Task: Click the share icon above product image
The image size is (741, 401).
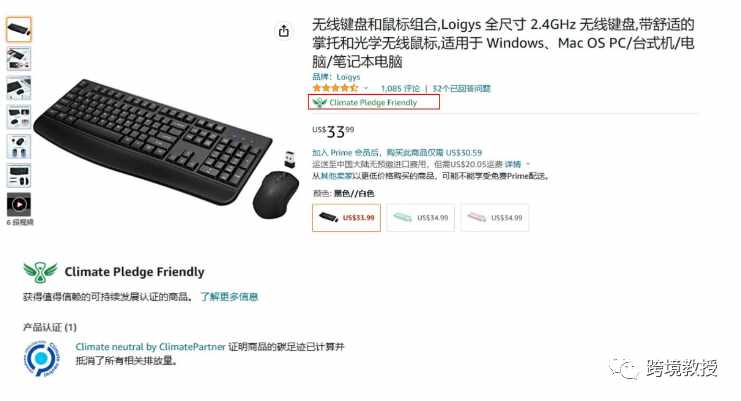Action: click(284, 31)
